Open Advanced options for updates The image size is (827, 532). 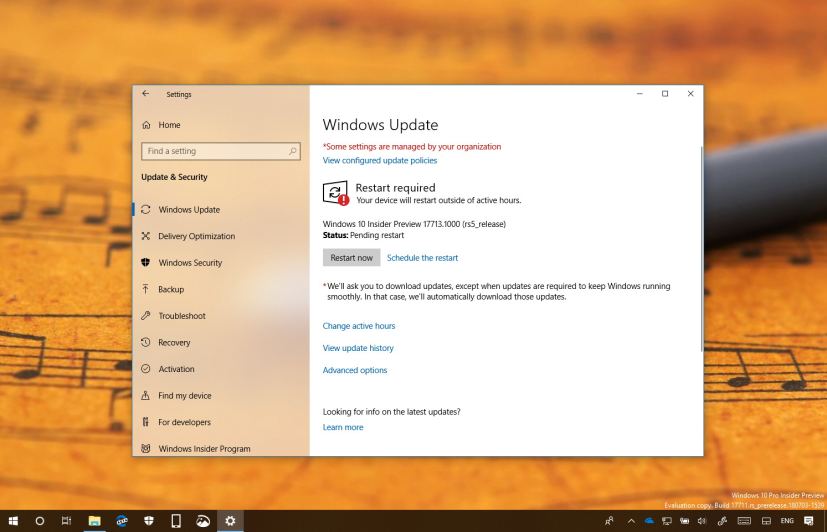pyautogui.click(x=354, y=370)
